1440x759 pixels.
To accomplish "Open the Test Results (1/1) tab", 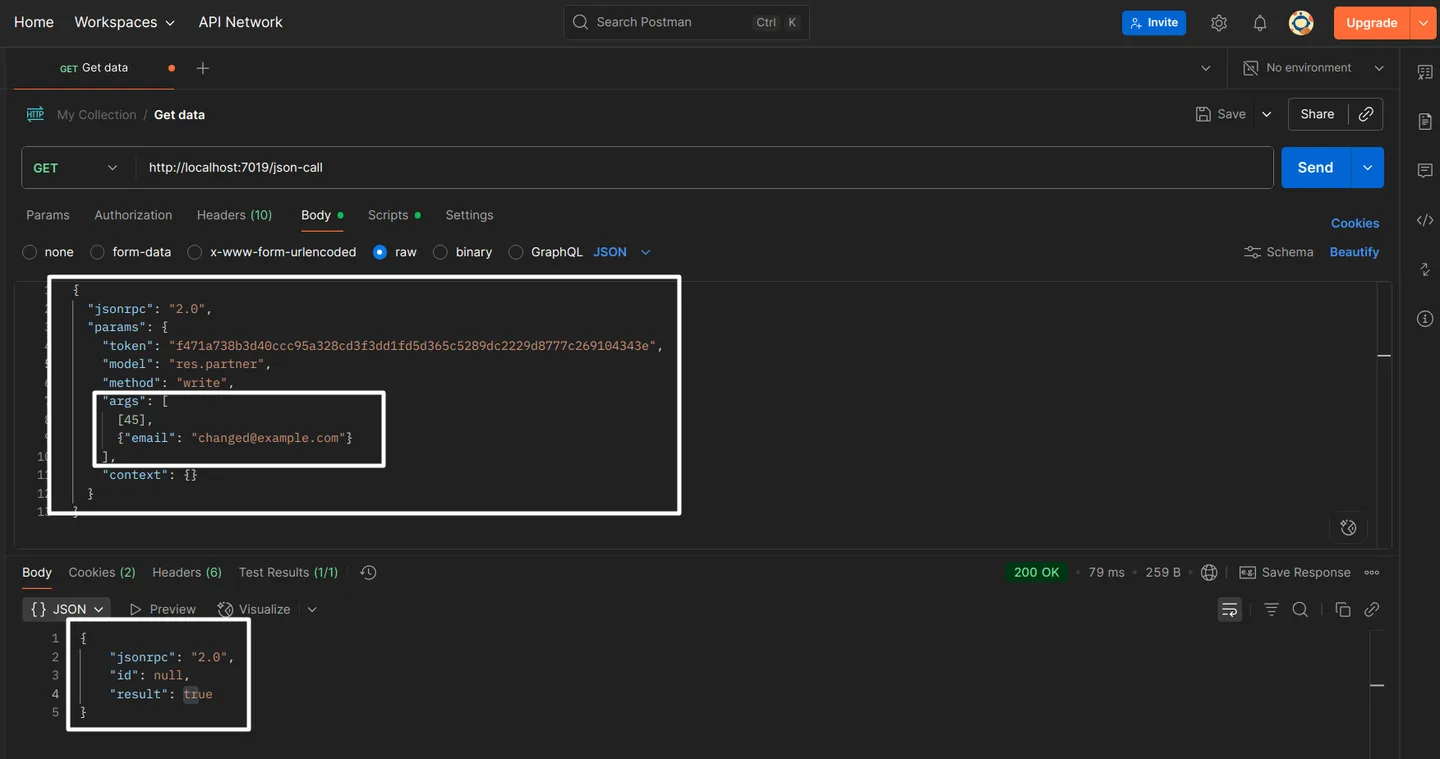I will (288, 572).
